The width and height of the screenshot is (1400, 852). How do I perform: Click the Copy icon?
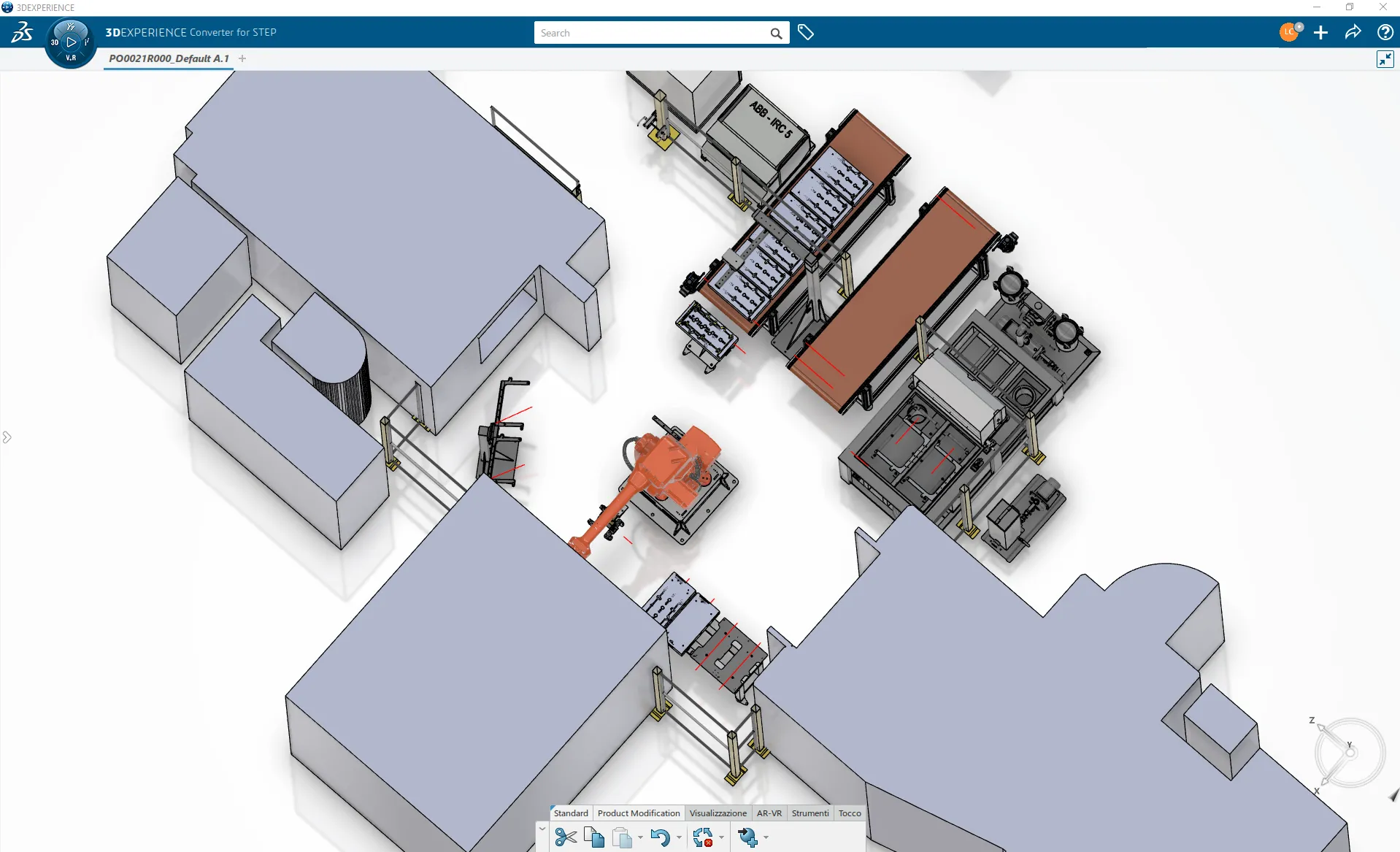click(593, 837)
